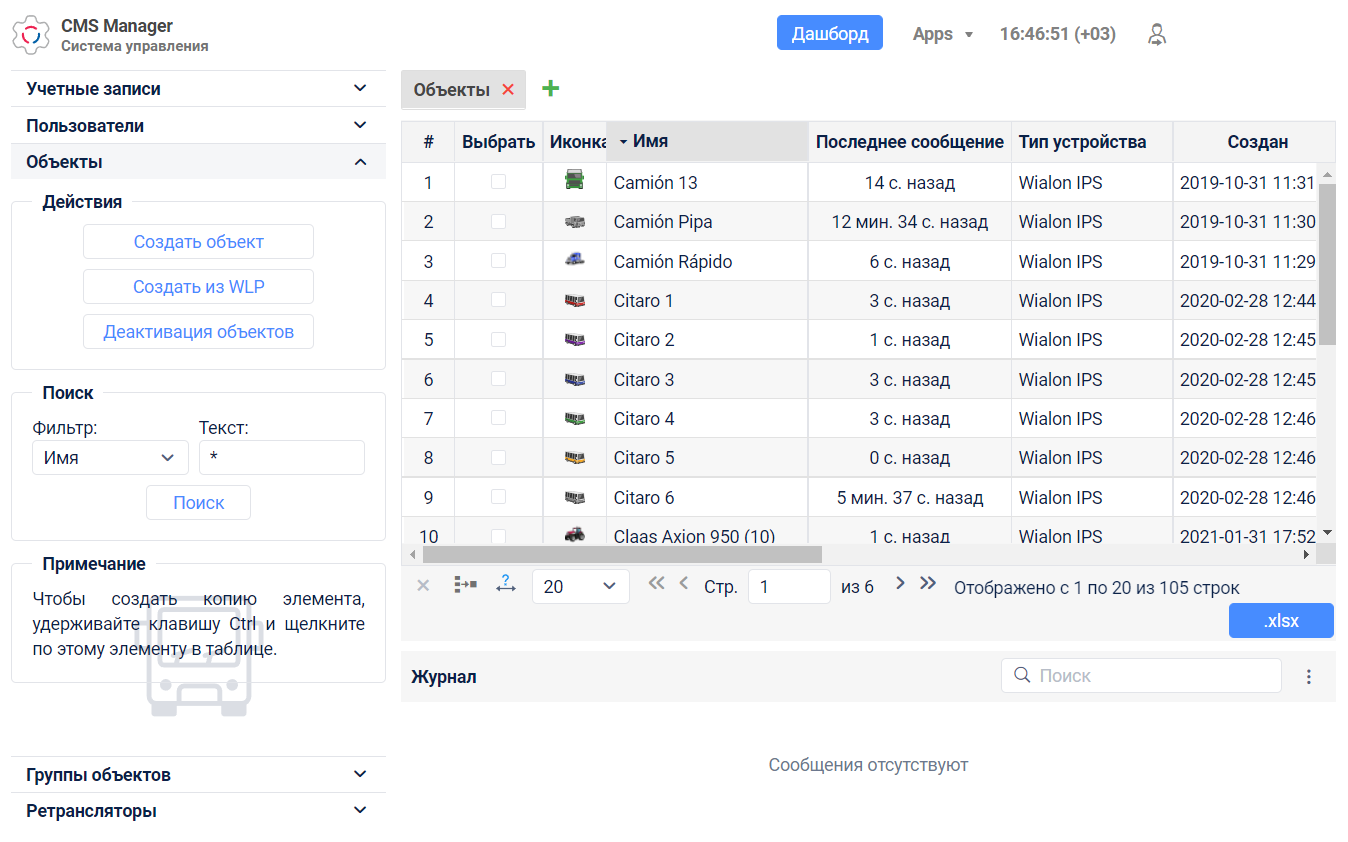Screen dimensions: 1348x842
Task: Open the Фильтр dropdown showing Имя
Action: (x=110, y=458)
